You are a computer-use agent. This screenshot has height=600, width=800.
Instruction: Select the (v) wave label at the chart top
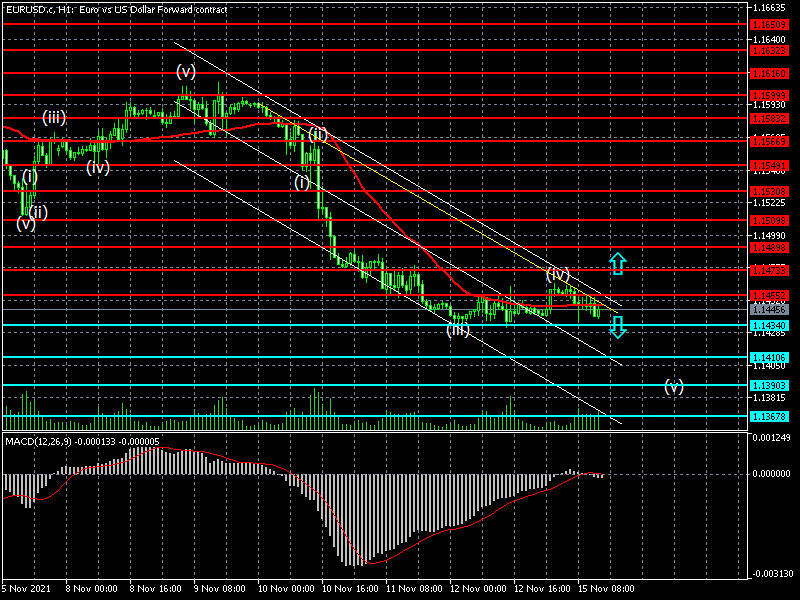click(x=186, y=71)
